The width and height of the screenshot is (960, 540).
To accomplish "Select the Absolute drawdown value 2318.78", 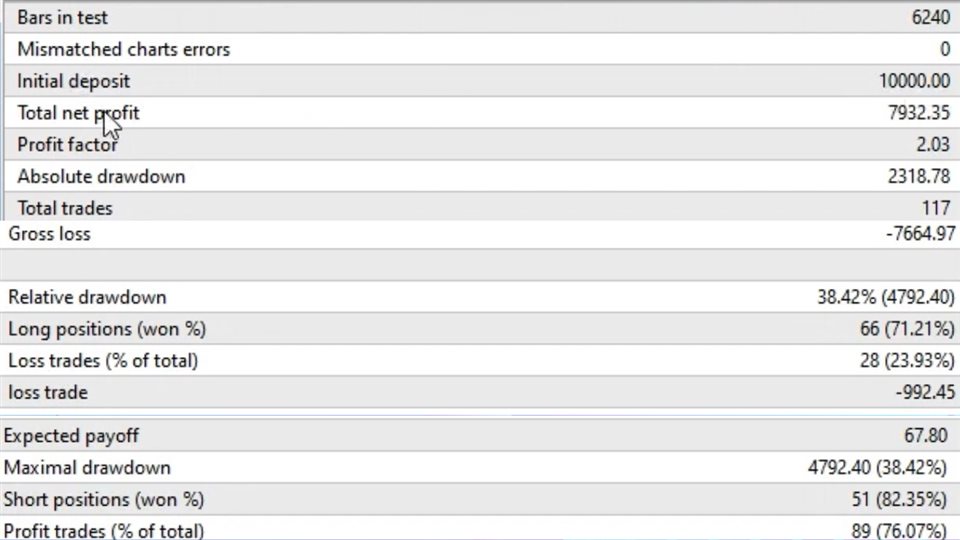I will pos(919,176).
